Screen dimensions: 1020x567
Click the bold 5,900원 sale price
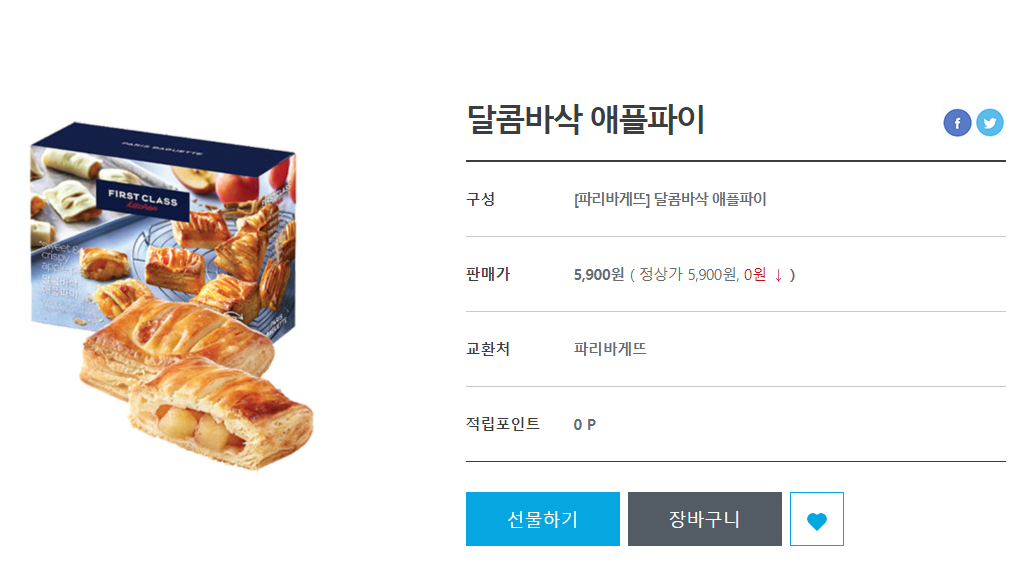(598, 275)
